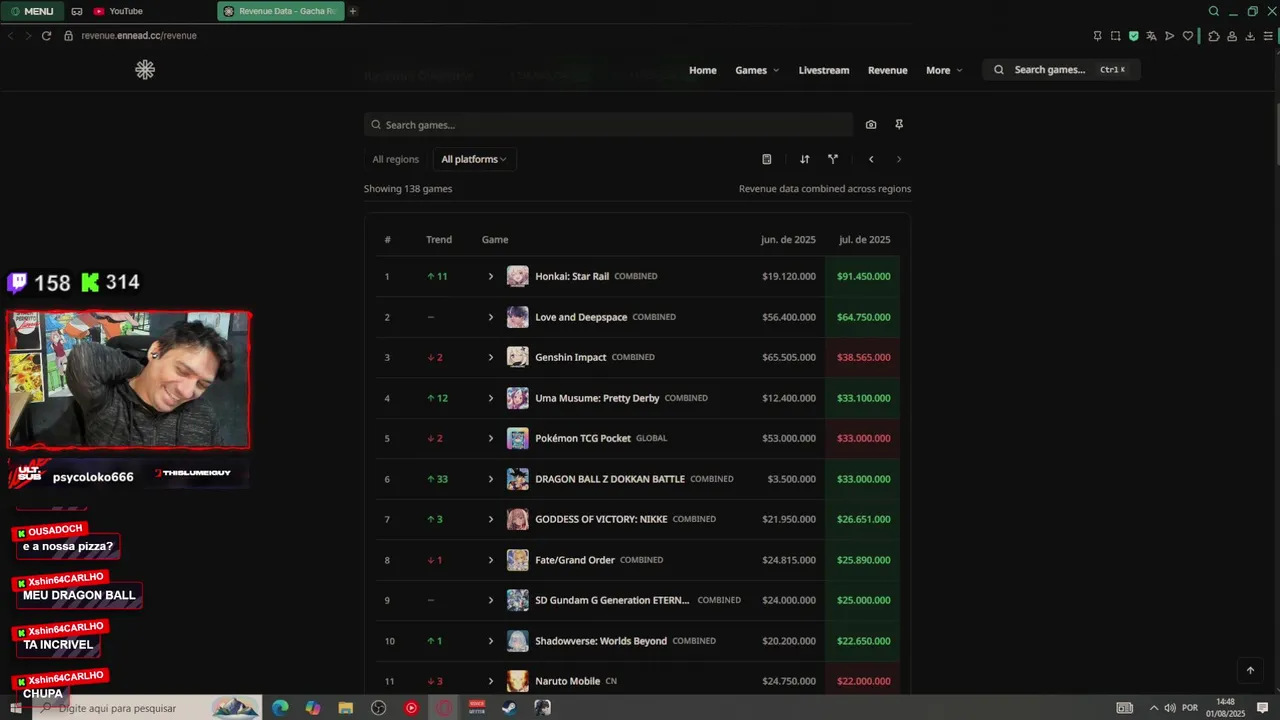Click the camera screenshot icon beside search bar
Viewport: 1280px width, 720px height.
click(871, 125)
